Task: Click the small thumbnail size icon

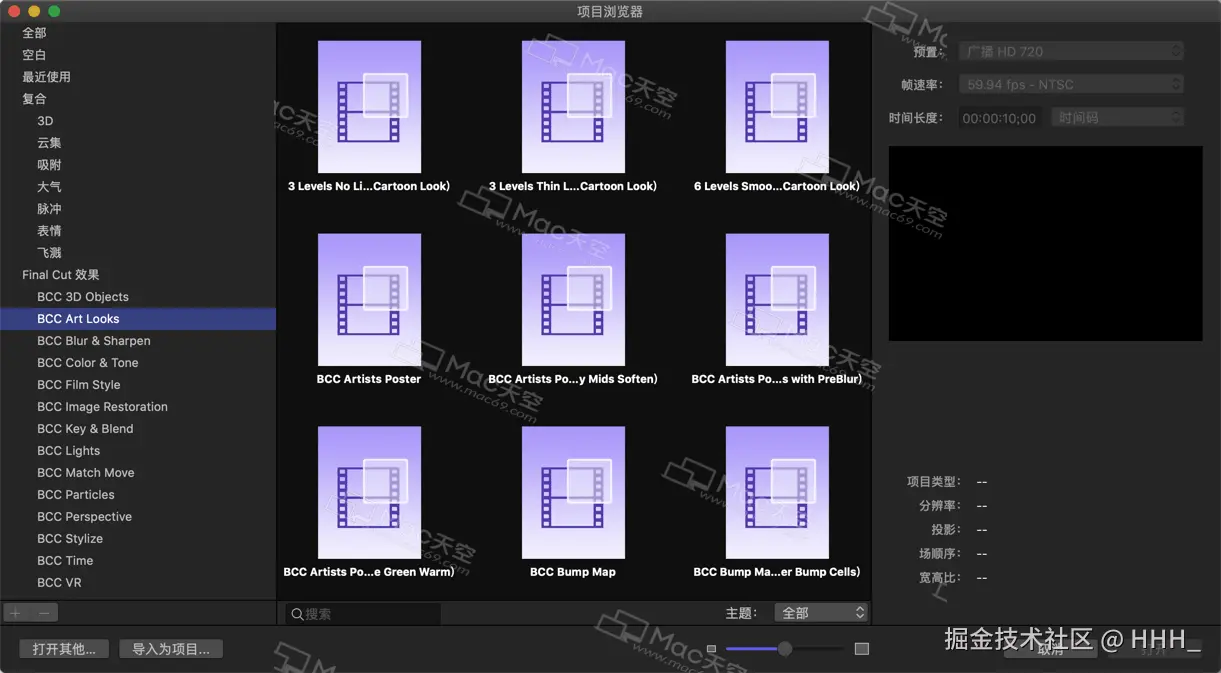Action: click(x=712, y=649)
